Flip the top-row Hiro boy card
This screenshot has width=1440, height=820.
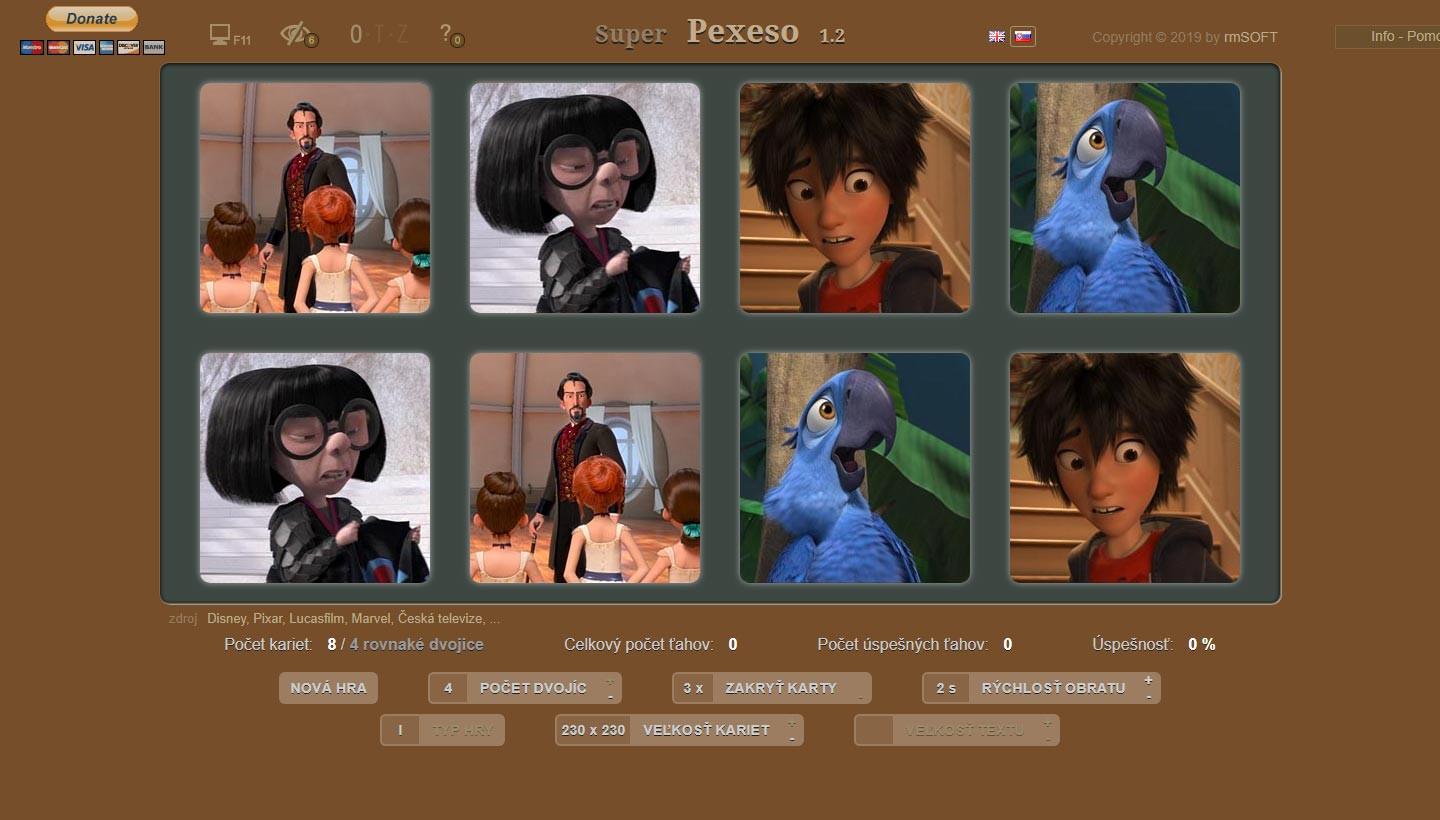click(855, 198)
